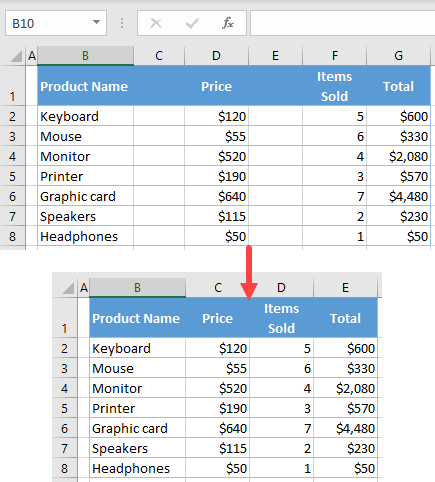Select column D header in upper sheet
This screenshot has height=482, width=435.
pos(216,56)
